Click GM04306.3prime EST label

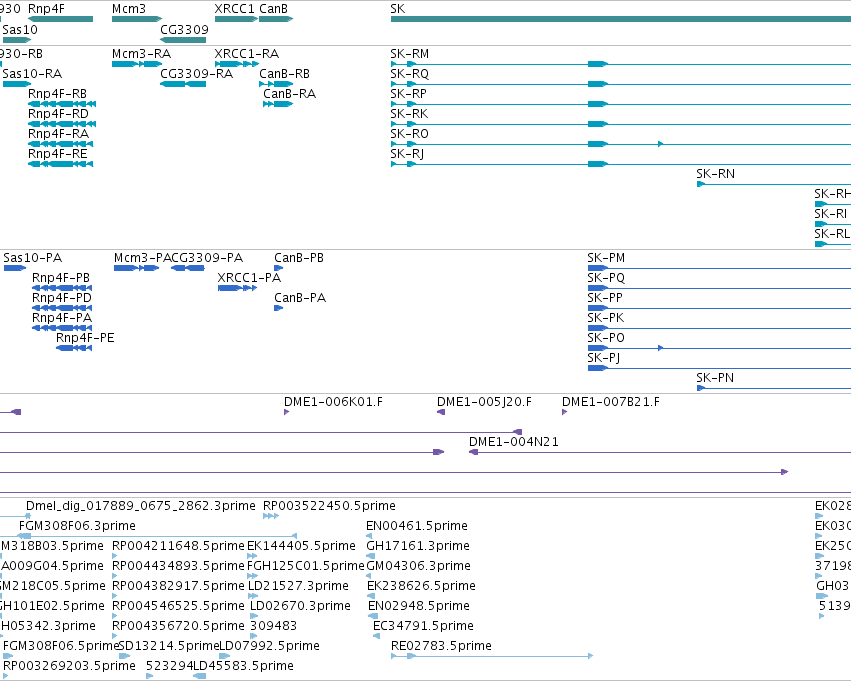[x=418, y=566]
